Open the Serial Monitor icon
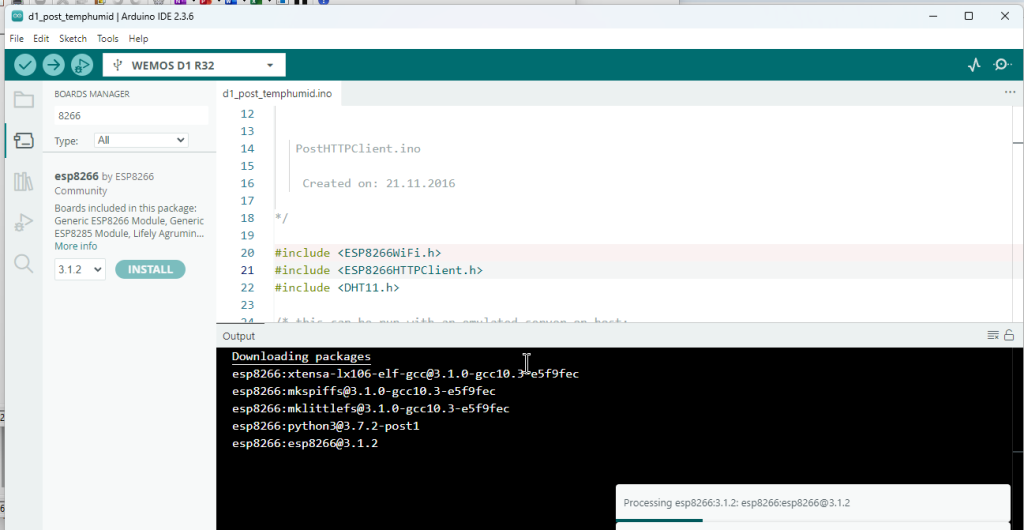This screenshot has width=1024, height=530. pos(1002,65)
